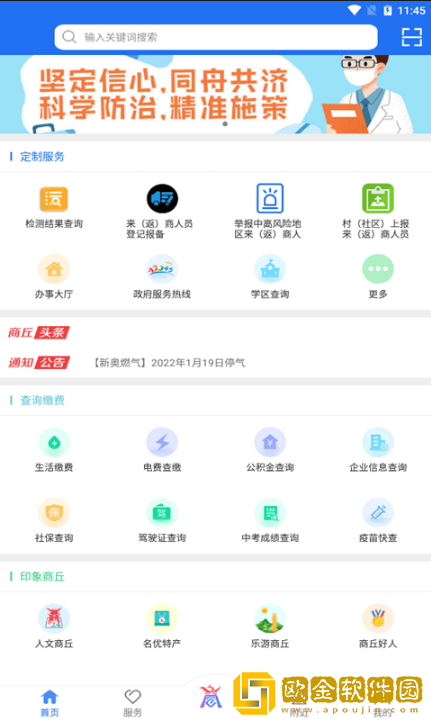The image size is (431, 719).
Task: Open 通知公告 label
Action: 39,363
